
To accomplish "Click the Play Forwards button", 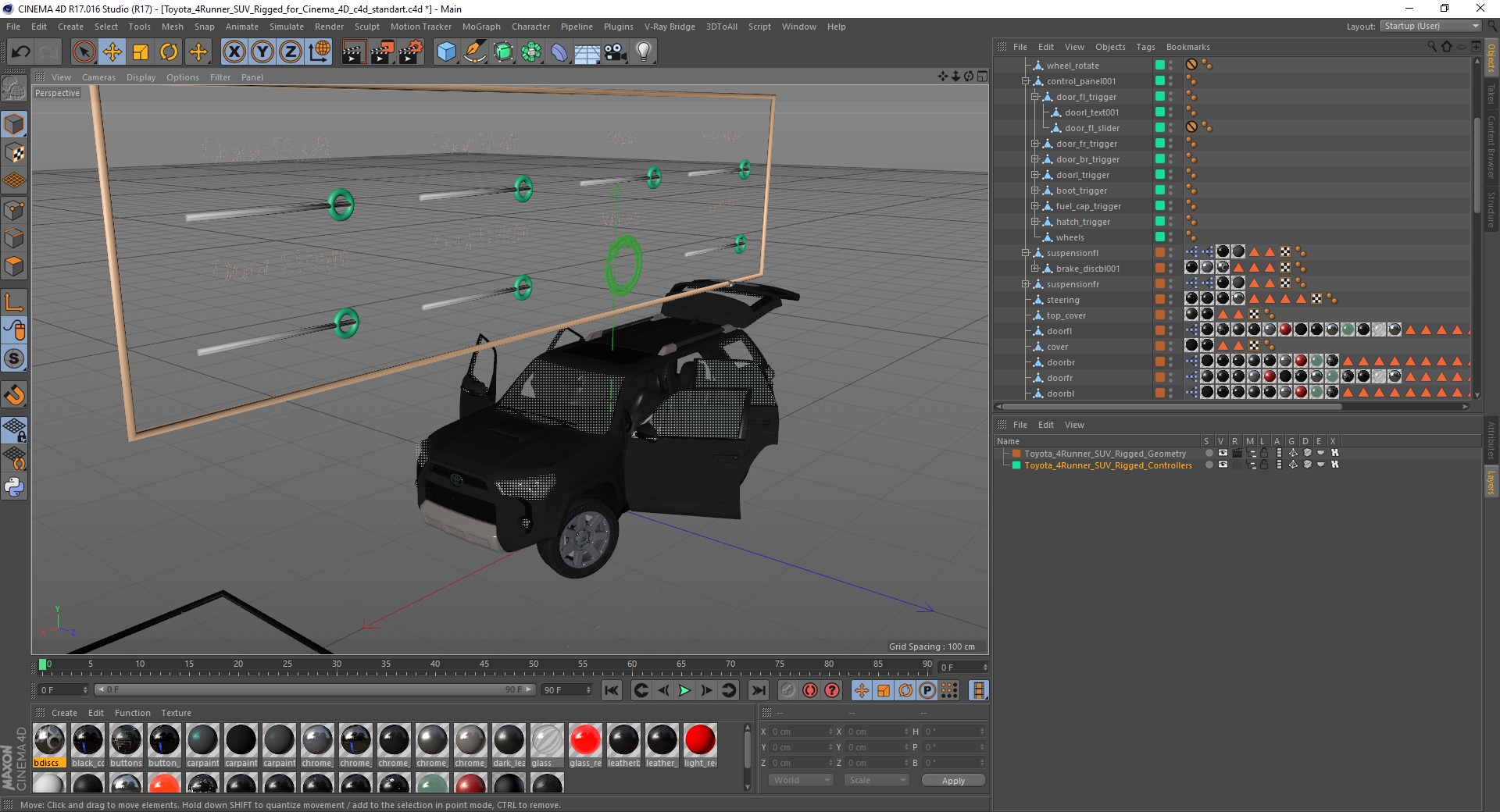I will (684, 690).
